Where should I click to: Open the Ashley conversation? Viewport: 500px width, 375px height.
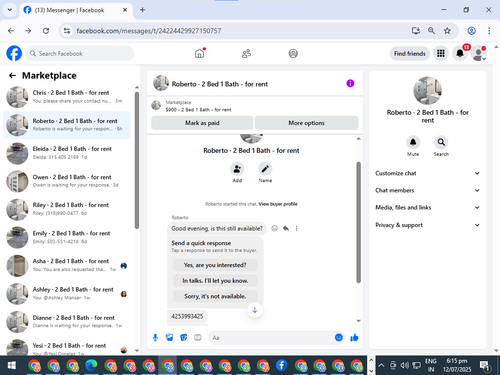coord(67,293)
